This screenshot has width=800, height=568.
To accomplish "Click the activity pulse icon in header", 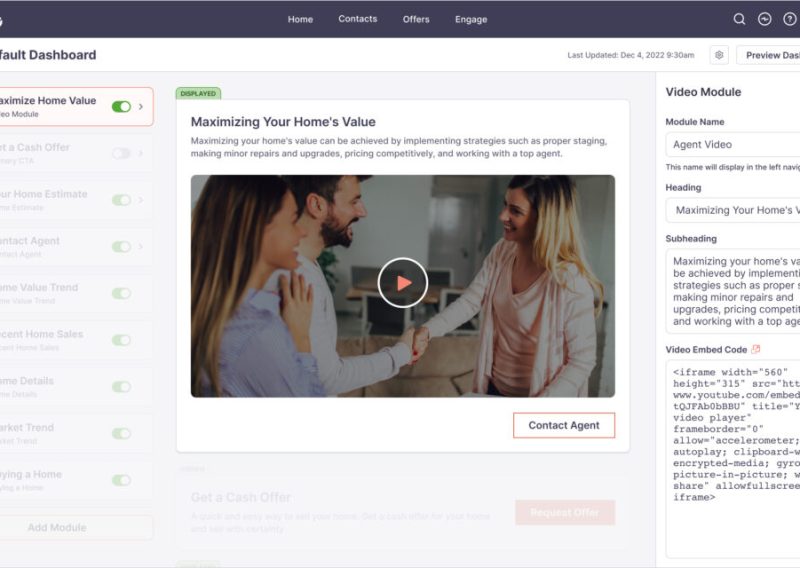I will pos(765,19).
